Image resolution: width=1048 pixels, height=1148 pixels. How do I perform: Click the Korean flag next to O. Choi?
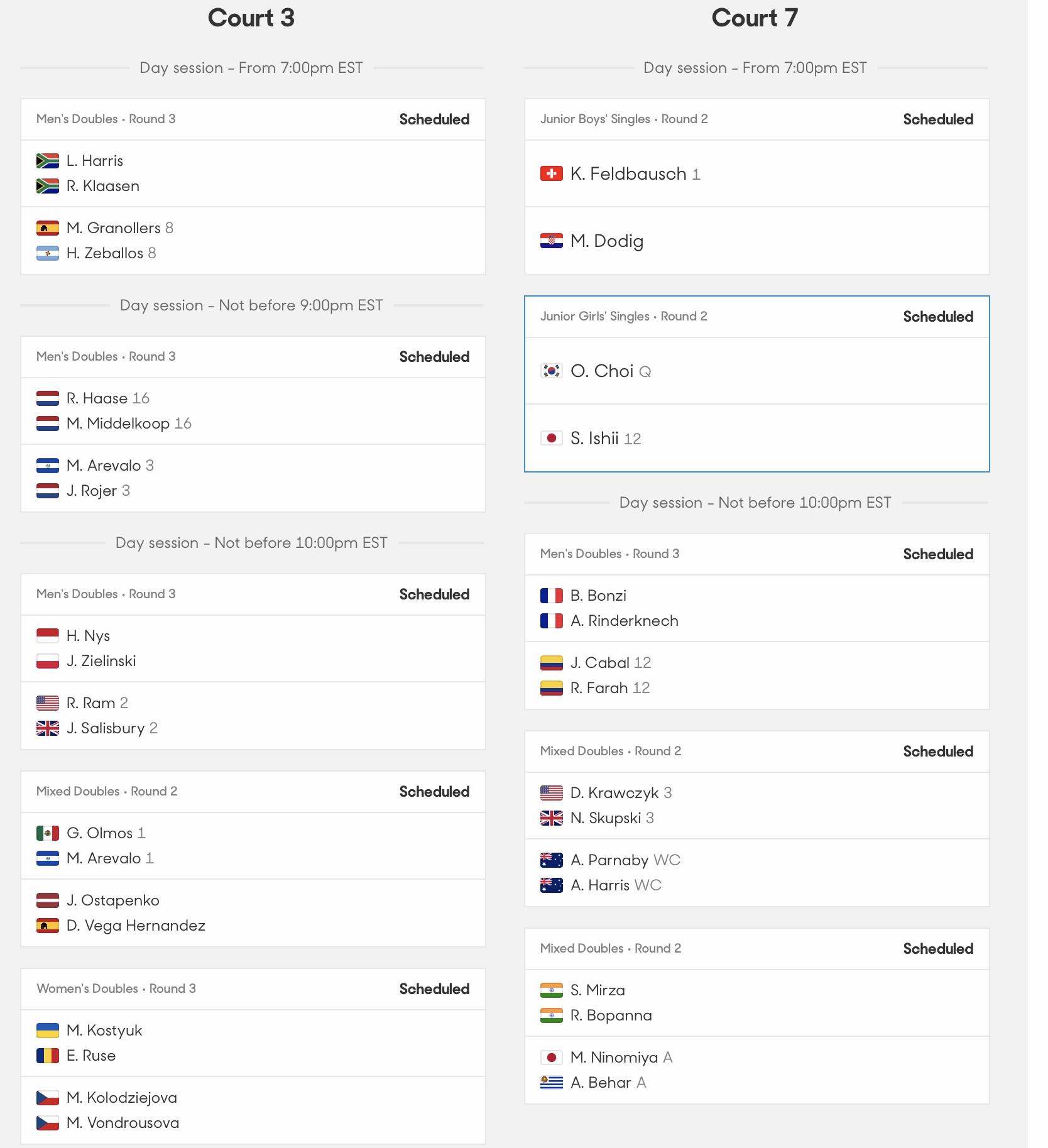click(x=552, y=371)
